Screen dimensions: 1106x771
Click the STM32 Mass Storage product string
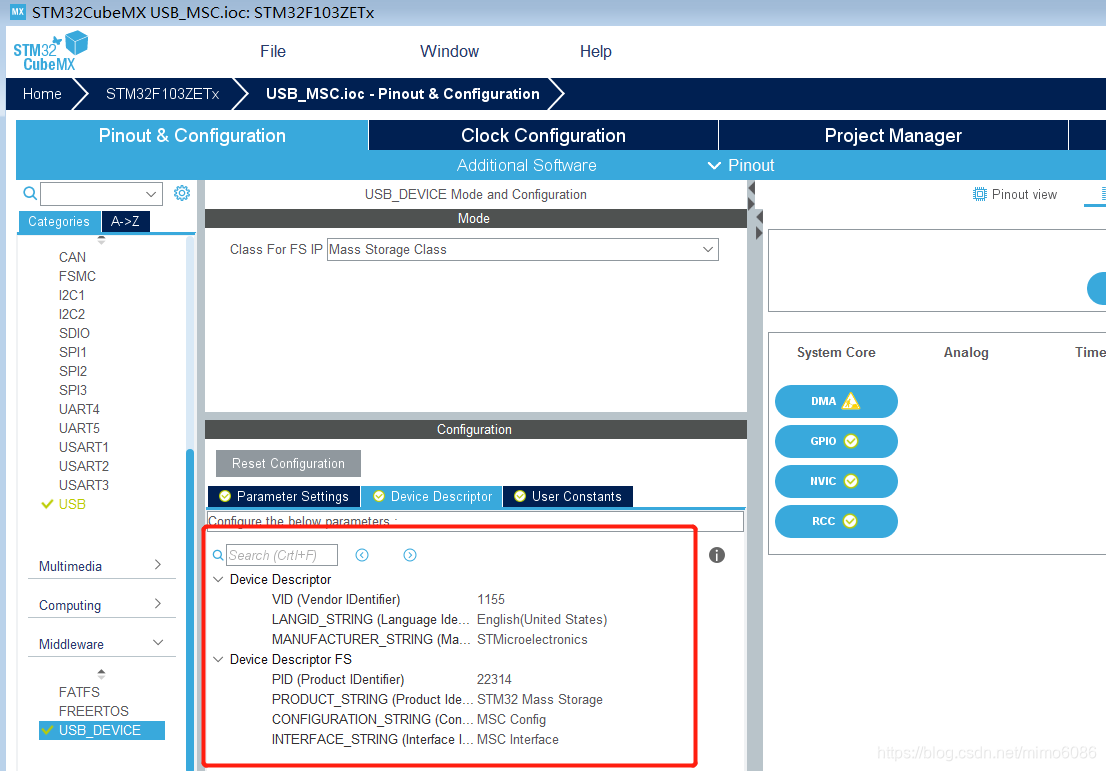(540, 700)
